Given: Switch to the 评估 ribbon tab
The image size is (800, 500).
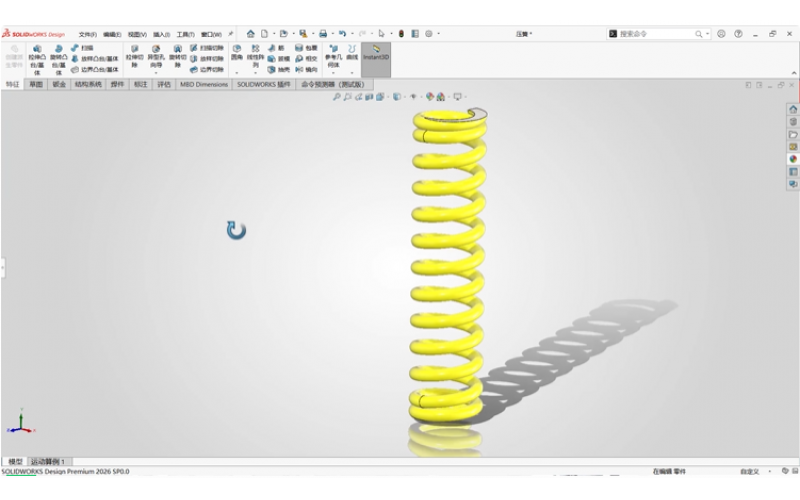Looking at the screenshot, I should point(164,84).
